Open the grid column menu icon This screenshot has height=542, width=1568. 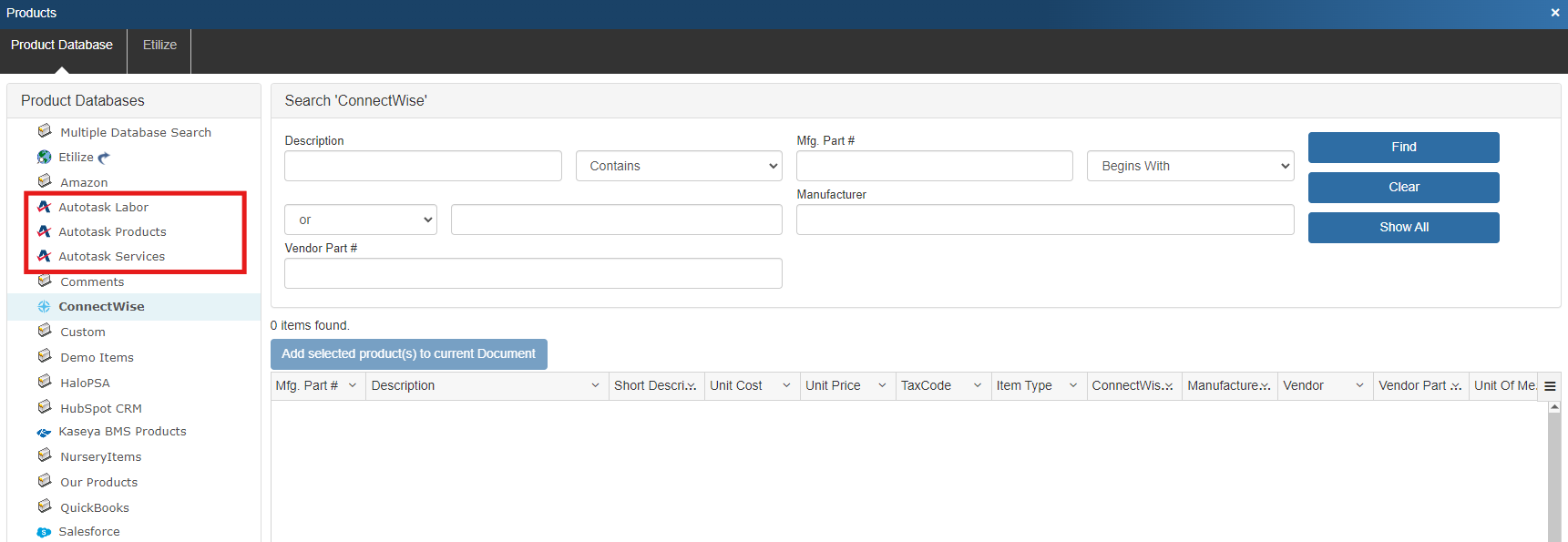point(1550,386)
